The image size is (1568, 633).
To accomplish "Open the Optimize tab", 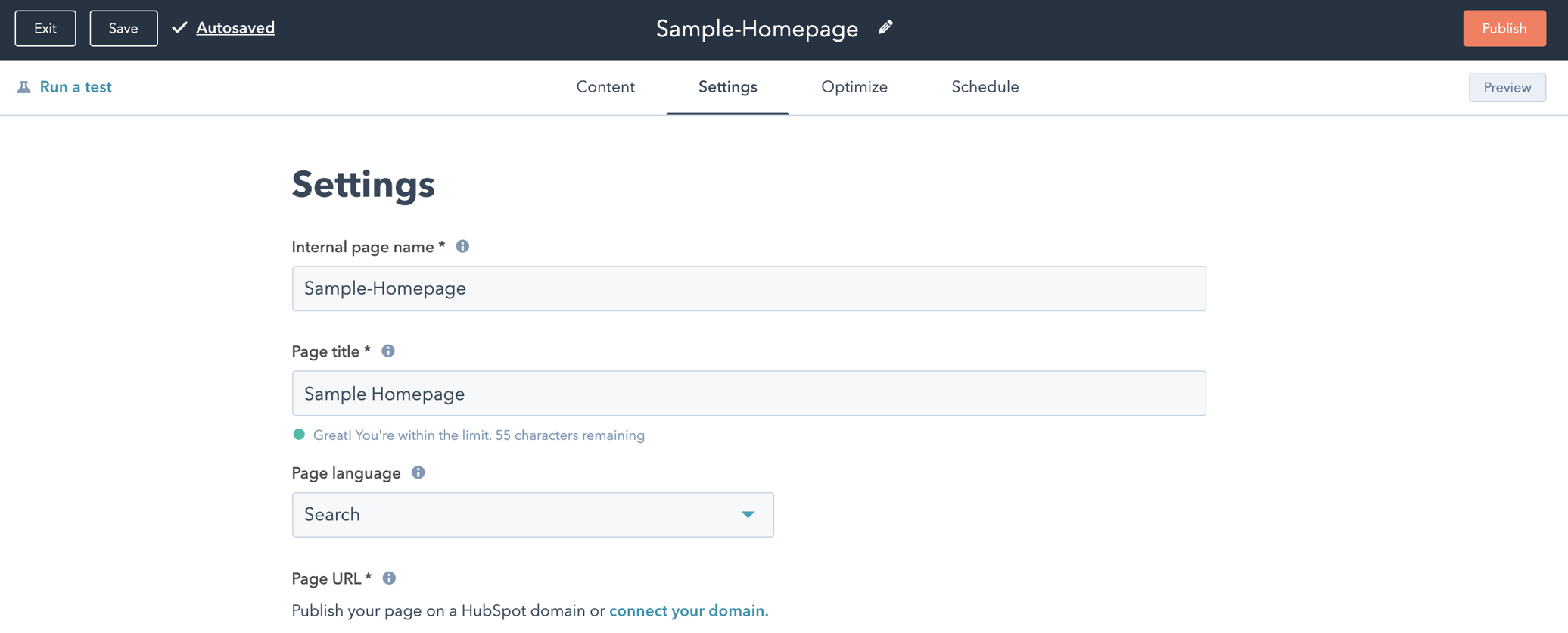I will [x=854, y=87].
